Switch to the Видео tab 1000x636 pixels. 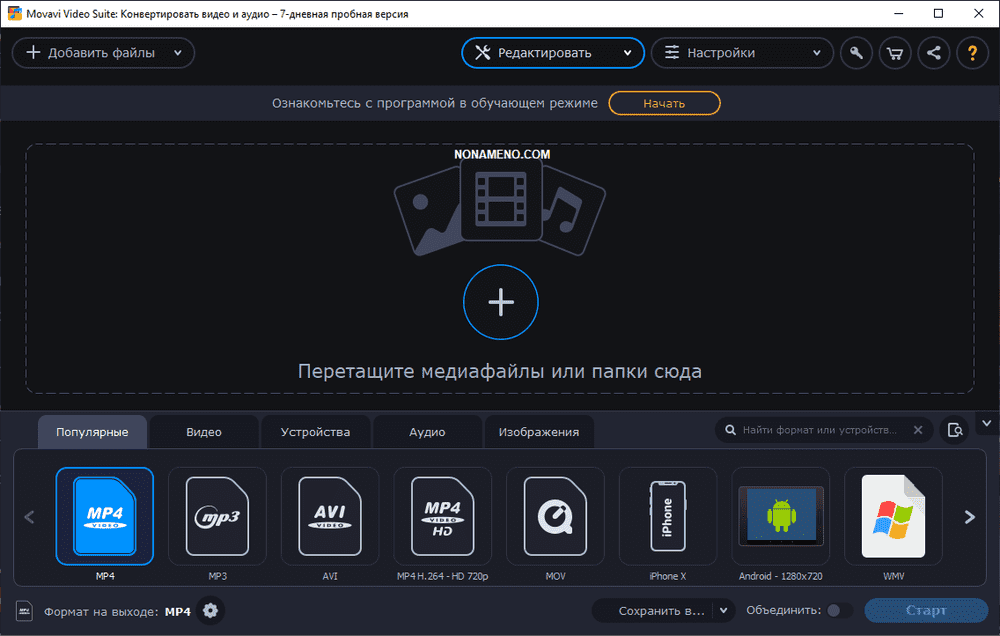[x=204, y=432]
